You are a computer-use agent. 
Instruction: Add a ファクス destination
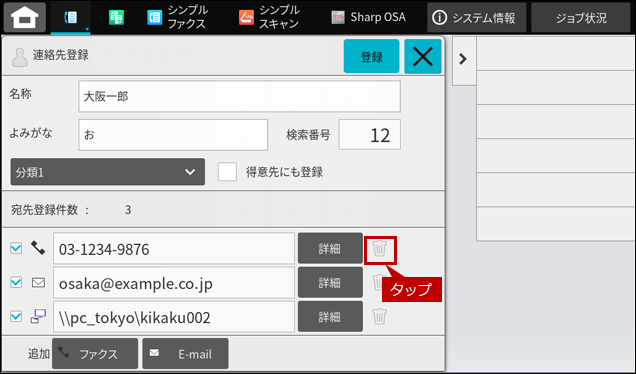95,354
